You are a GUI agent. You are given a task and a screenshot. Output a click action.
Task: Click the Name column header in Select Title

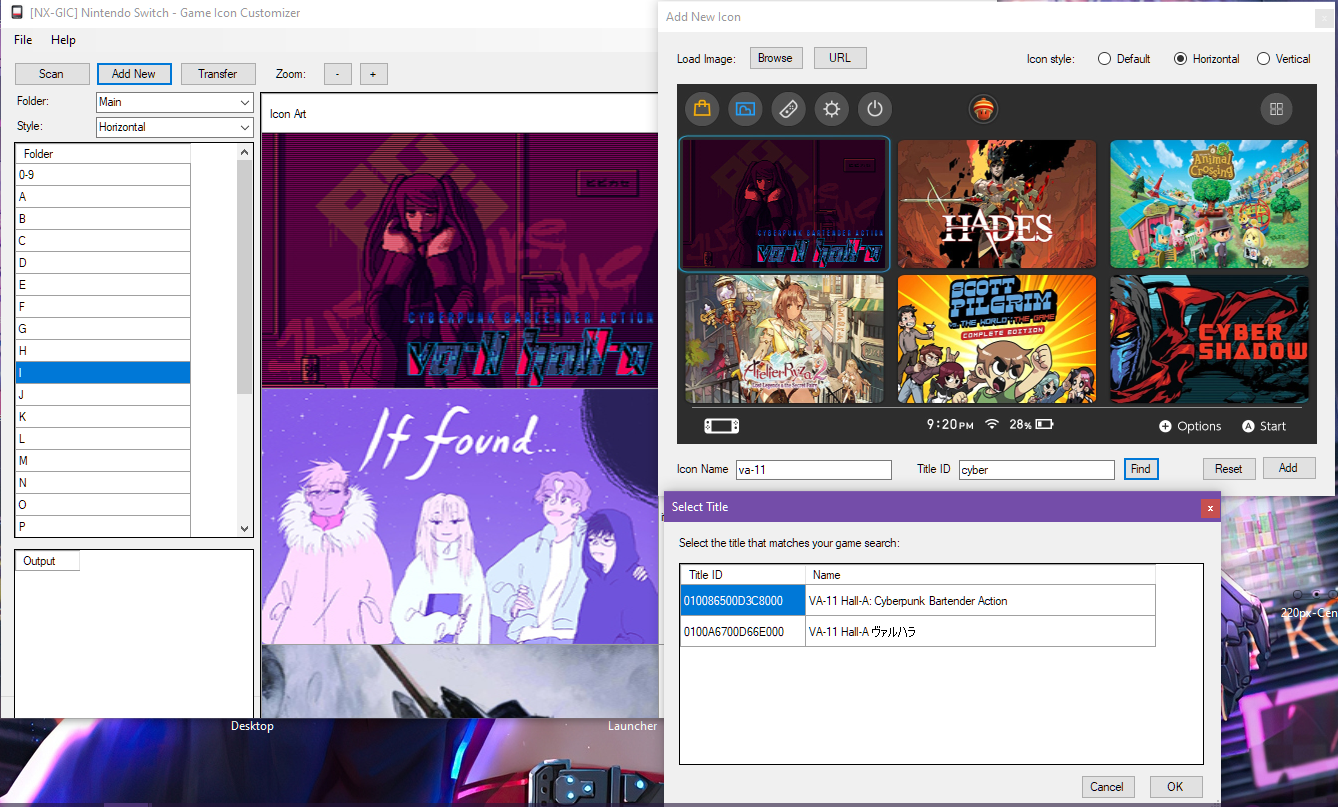(x=980, y=575)
